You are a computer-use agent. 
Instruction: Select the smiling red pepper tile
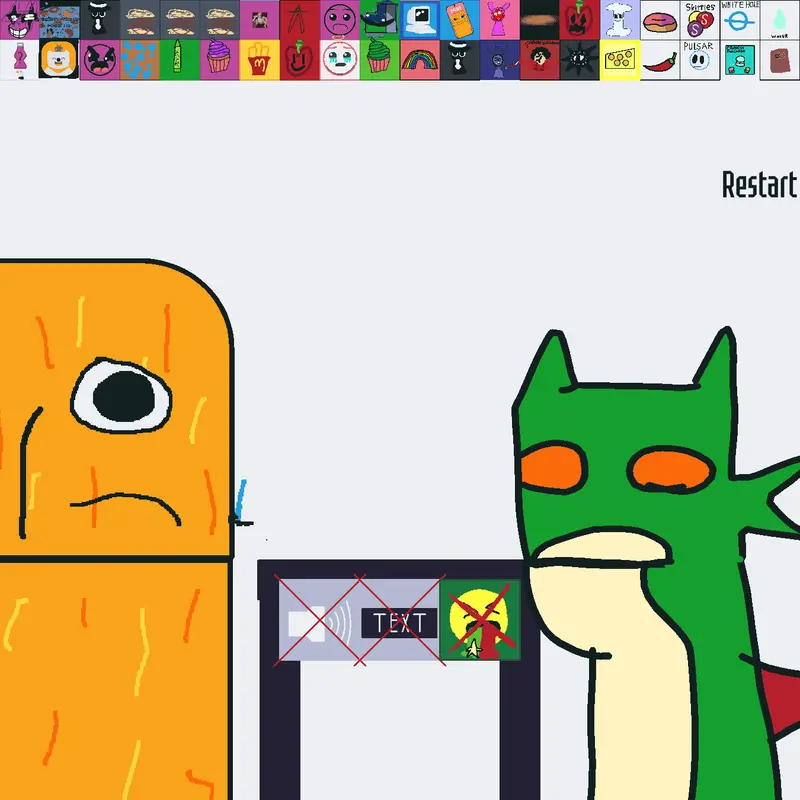[299, 60]
